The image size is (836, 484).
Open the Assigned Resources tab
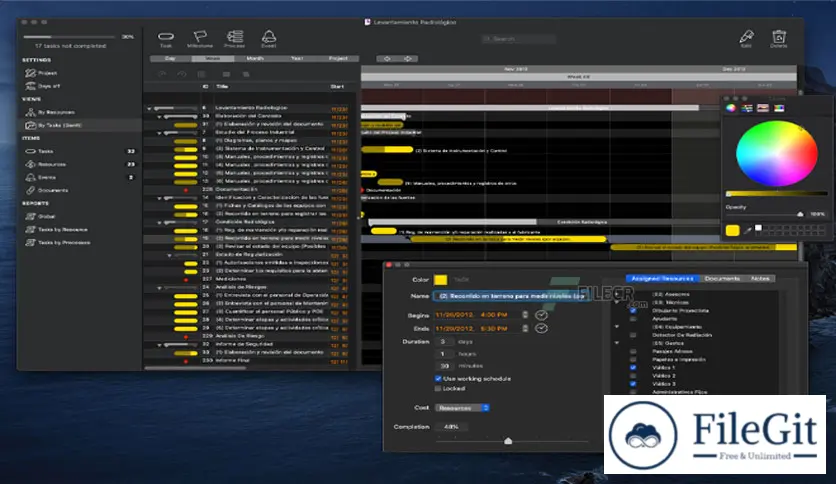663,278
